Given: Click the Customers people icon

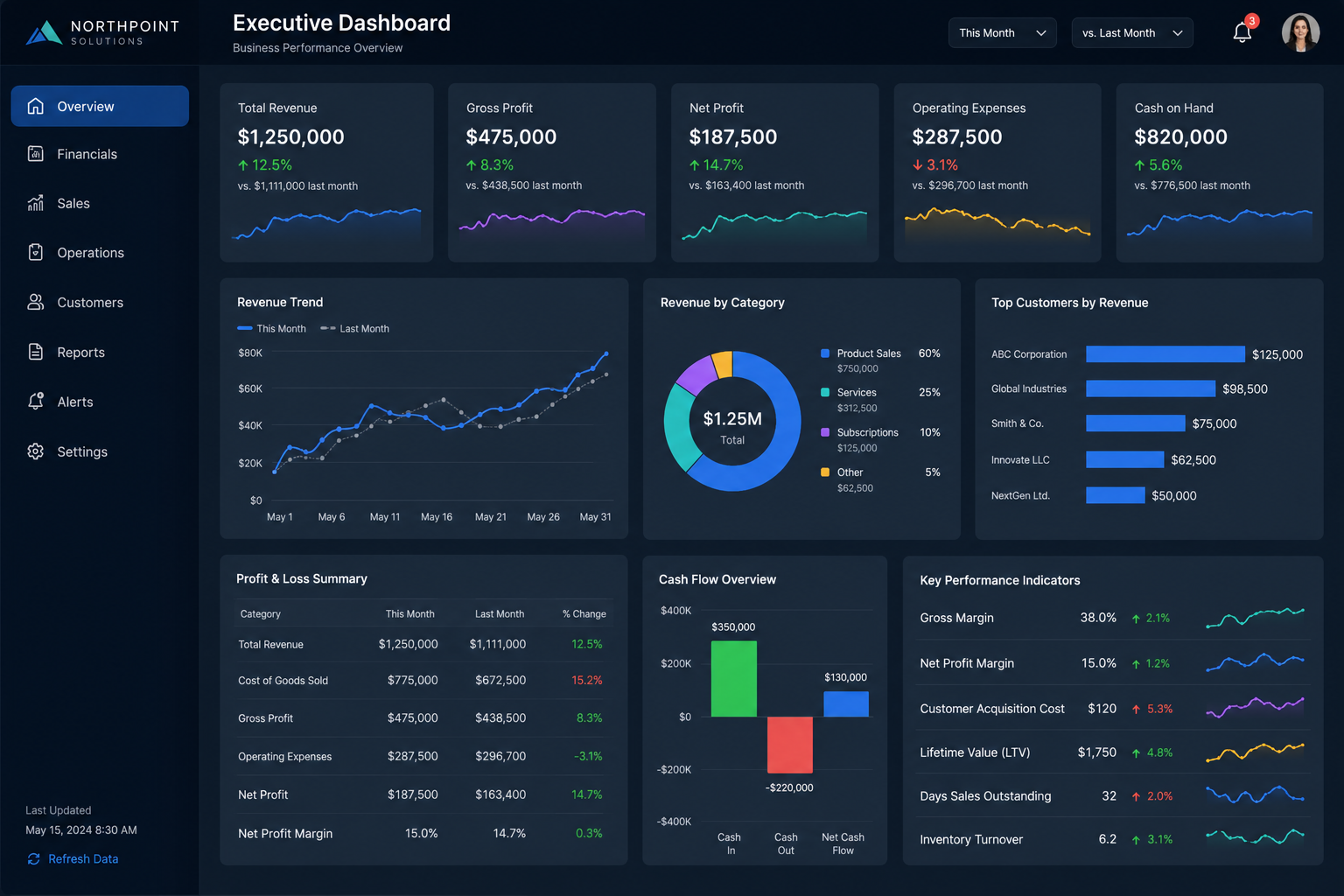Looking at the screenshot, I should tap(36, 302).
